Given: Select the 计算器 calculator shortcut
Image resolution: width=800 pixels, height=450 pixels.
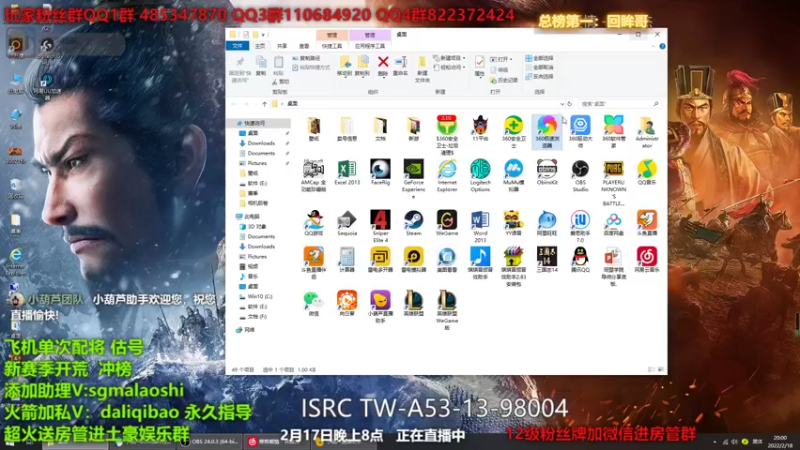Looking at the screenshot, I should [346, 259].
